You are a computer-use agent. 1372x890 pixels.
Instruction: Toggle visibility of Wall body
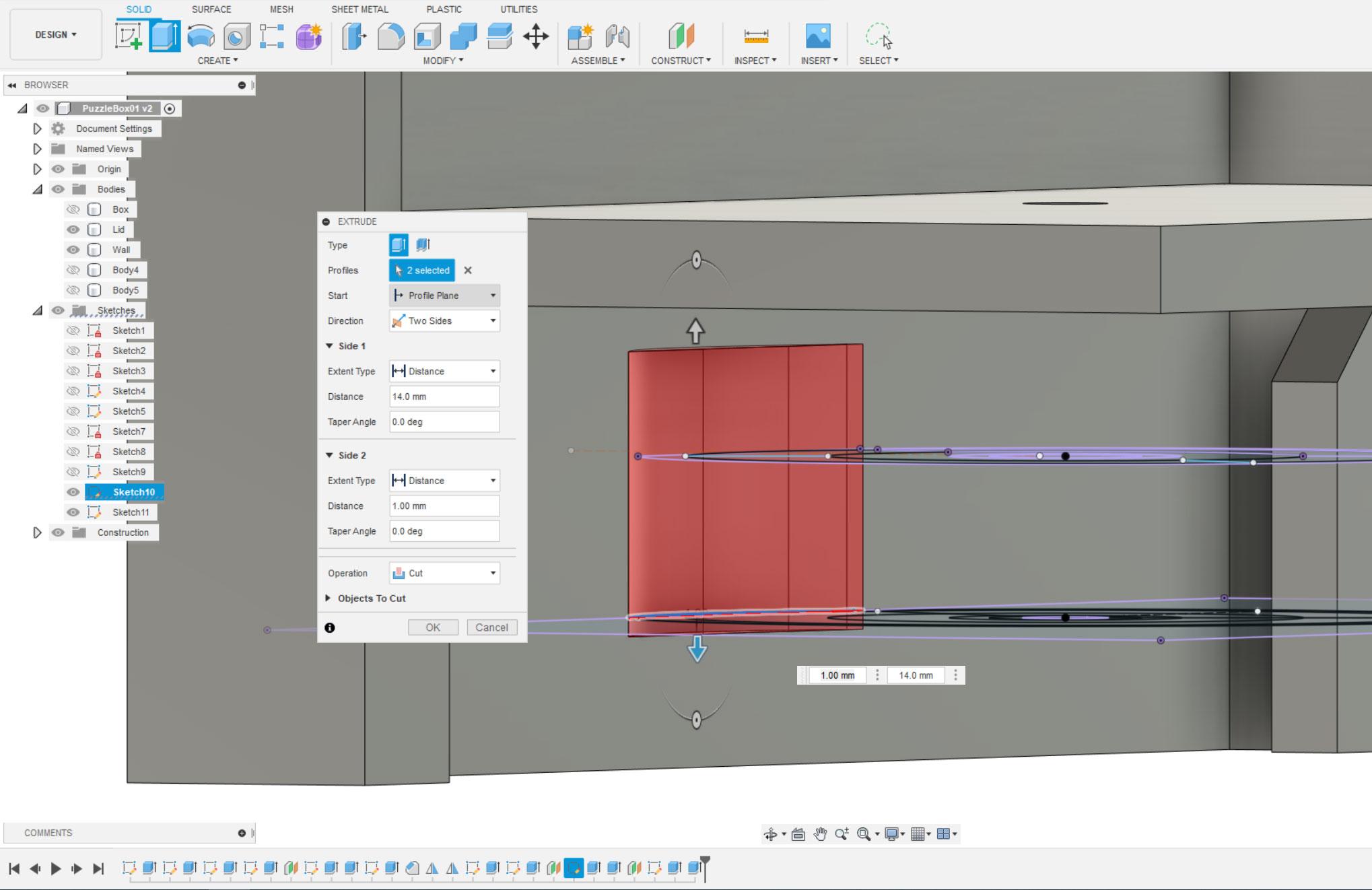(72, 249)
